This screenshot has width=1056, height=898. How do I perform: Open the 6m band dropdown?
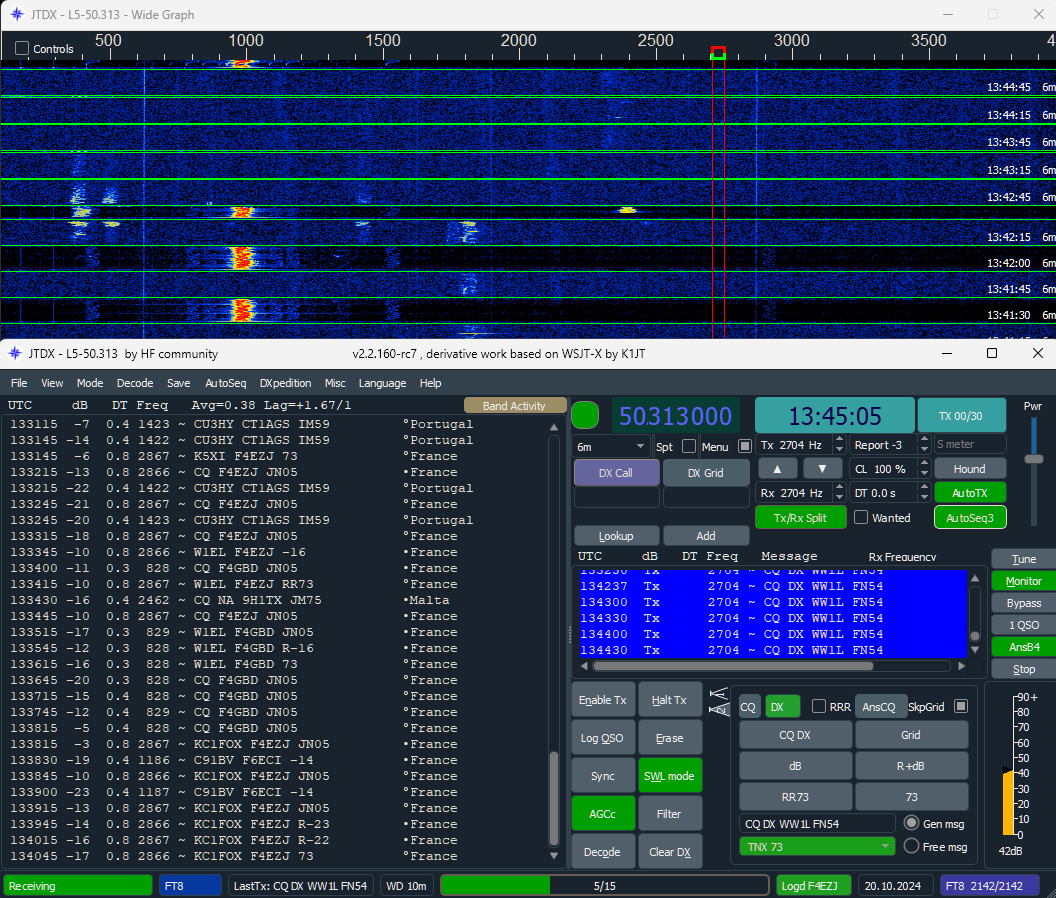click(x=612, y=446)
